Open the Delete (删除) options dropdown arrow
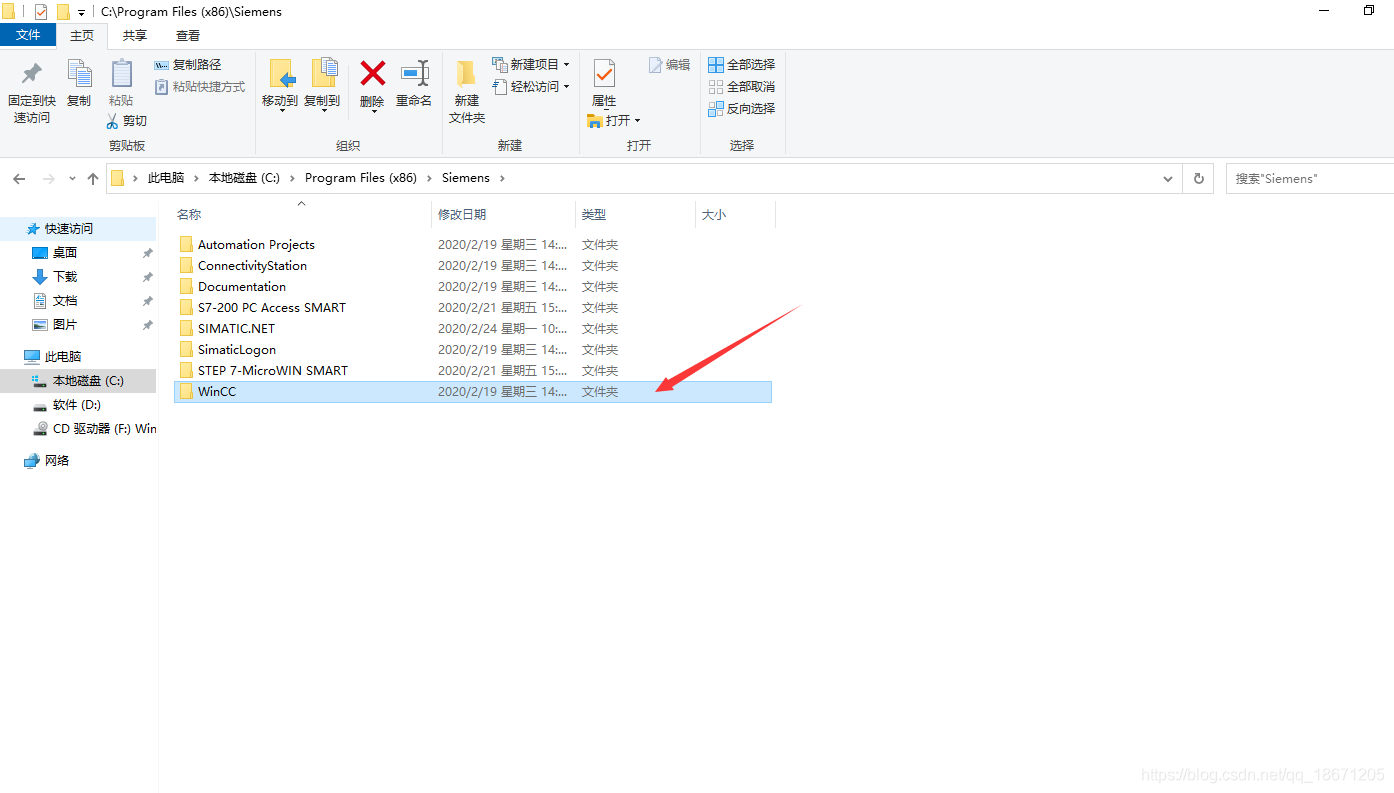 373,110
